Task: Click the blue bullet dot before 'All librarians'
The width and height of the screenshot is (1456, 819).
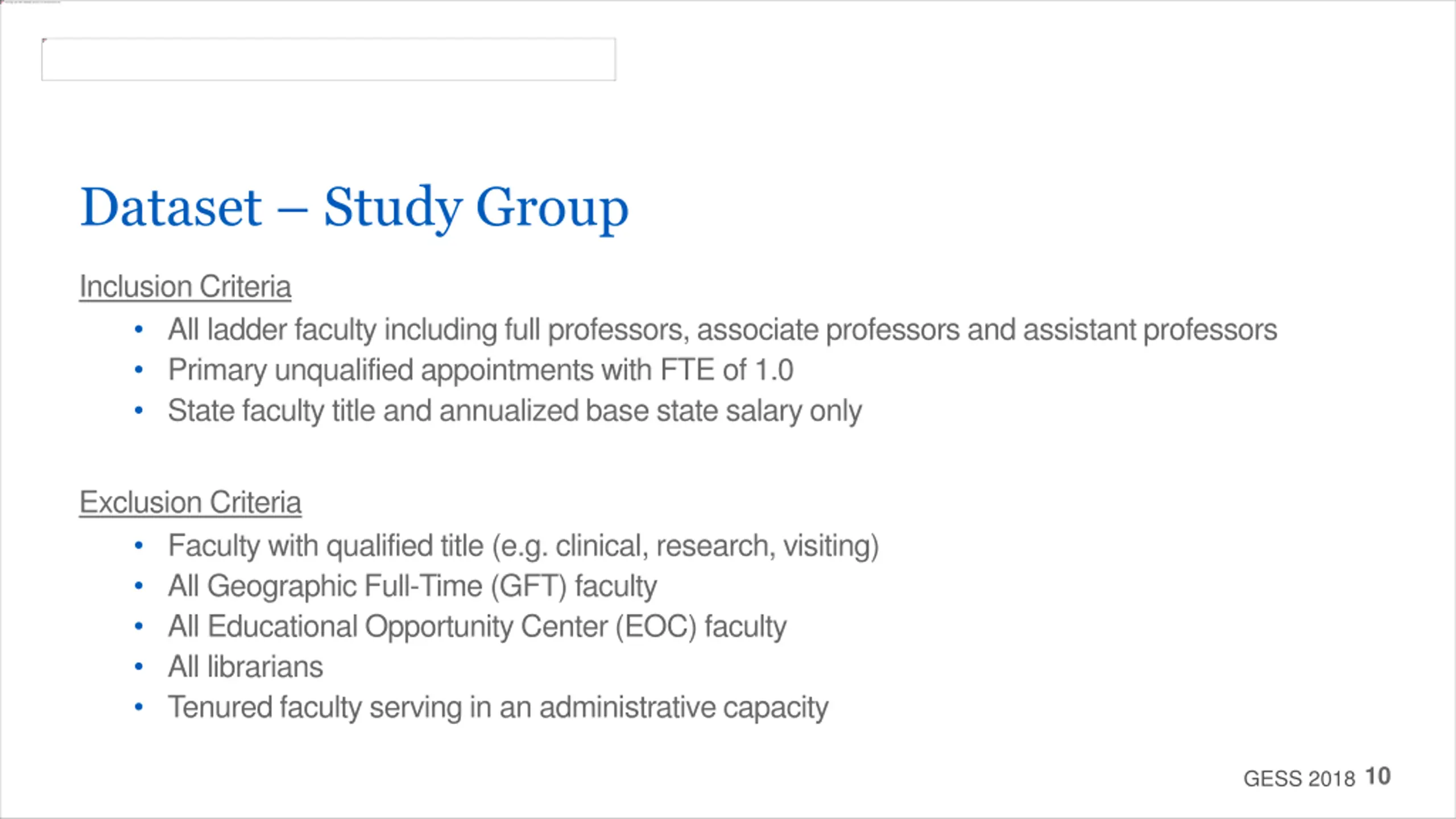Action: click(138, 667)
